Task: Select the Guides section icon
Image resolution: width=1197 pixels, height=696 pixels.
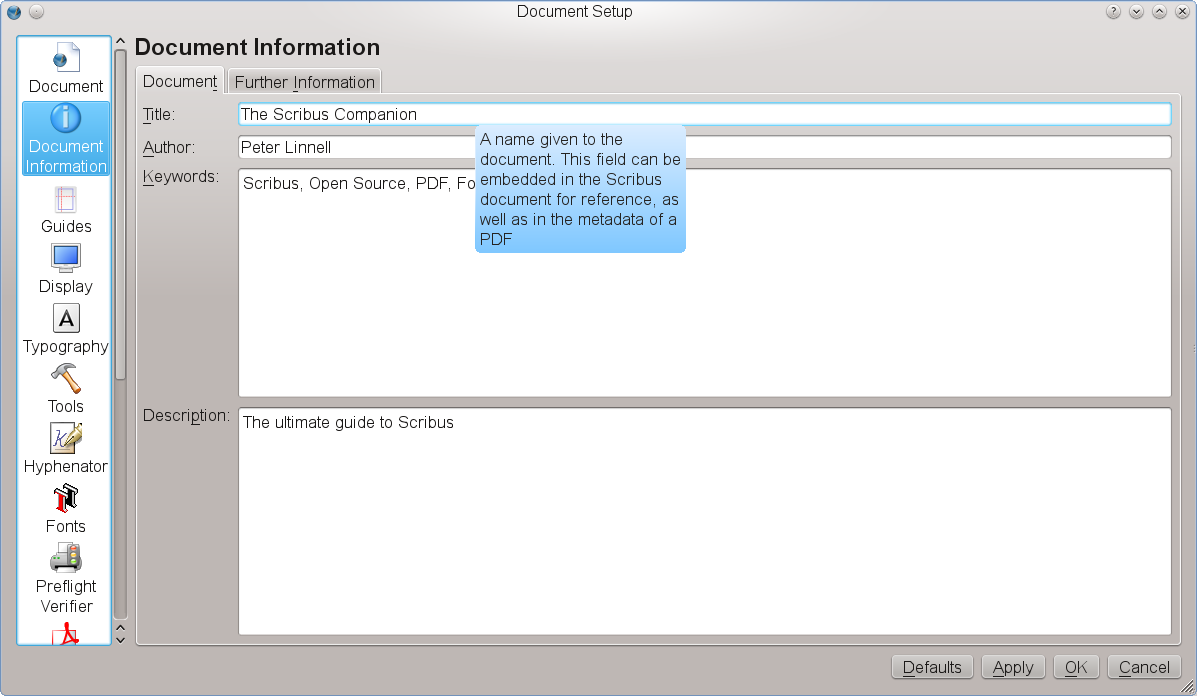Action: 66,209
